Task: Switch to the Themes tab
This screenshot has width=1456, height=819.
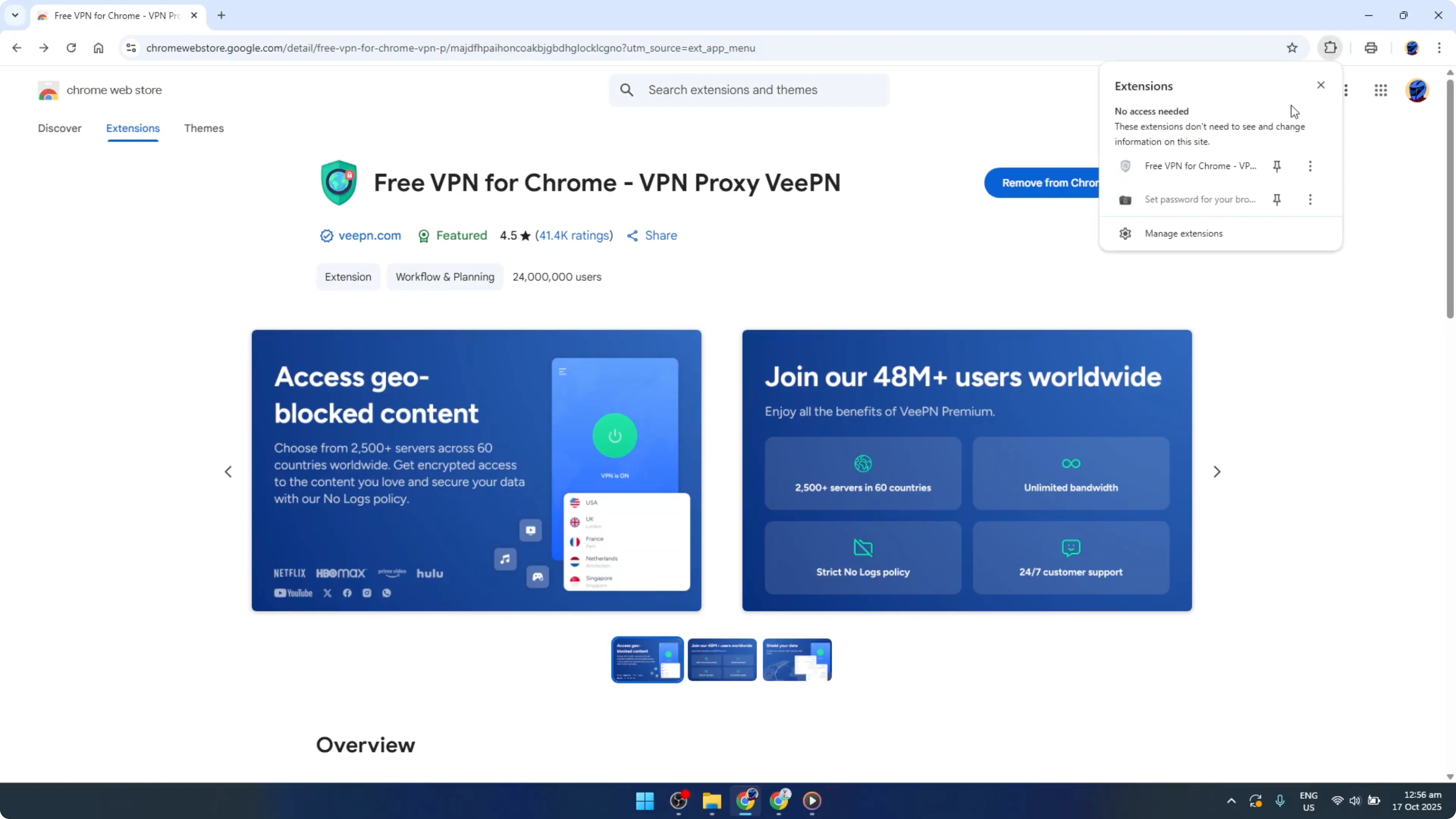Action: [x=204, y=128]
